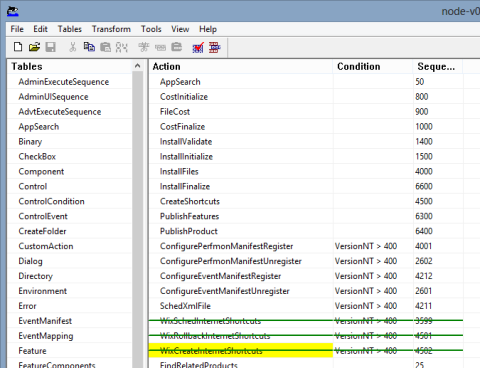Viewport: 480px width, 368px height.
Task: Click the New file toolbar icon
Action: coord(18,47)
